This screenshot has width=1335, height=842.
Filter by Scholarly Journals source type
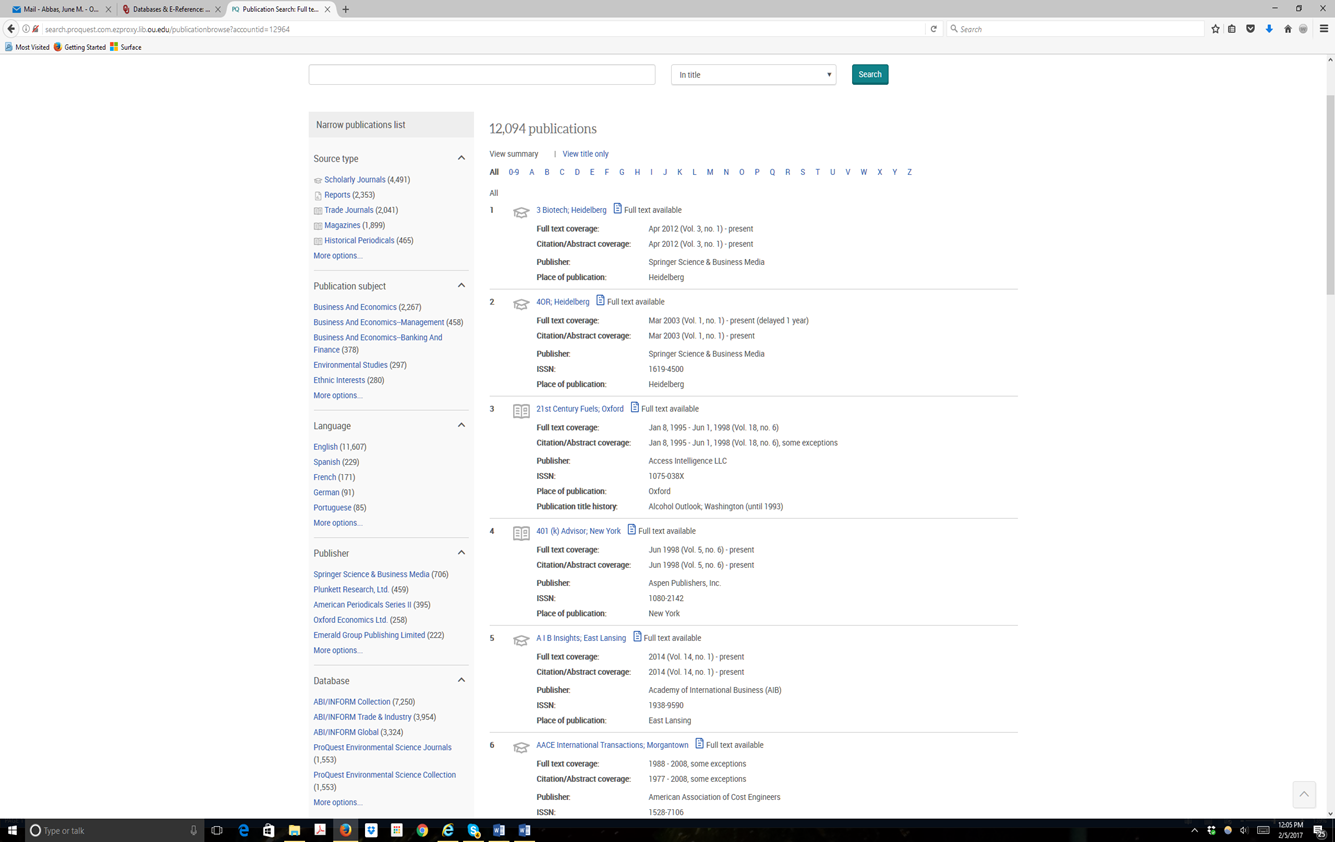pos(354,180)
